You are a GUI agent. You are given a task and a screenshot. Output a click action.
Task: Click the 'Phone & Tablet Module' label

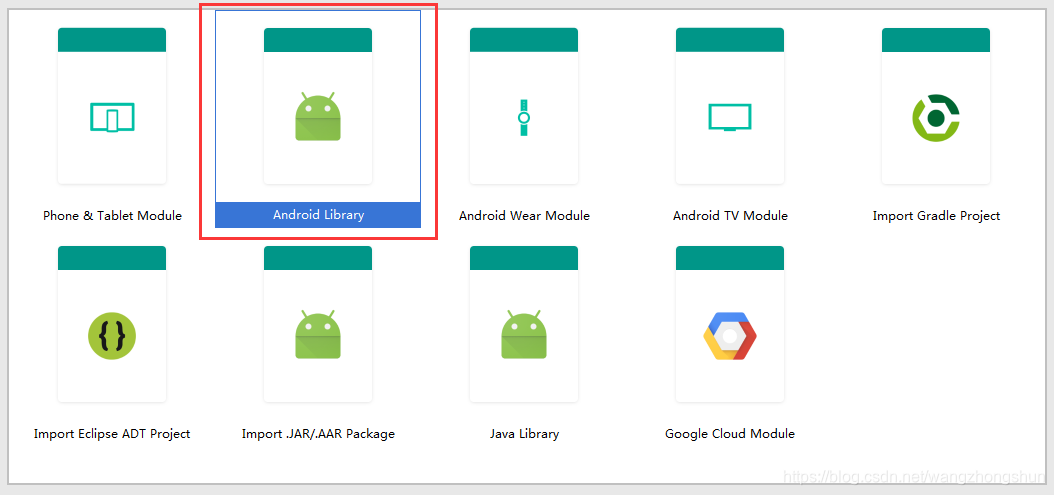pyautogui.click(x=112, y=216)
